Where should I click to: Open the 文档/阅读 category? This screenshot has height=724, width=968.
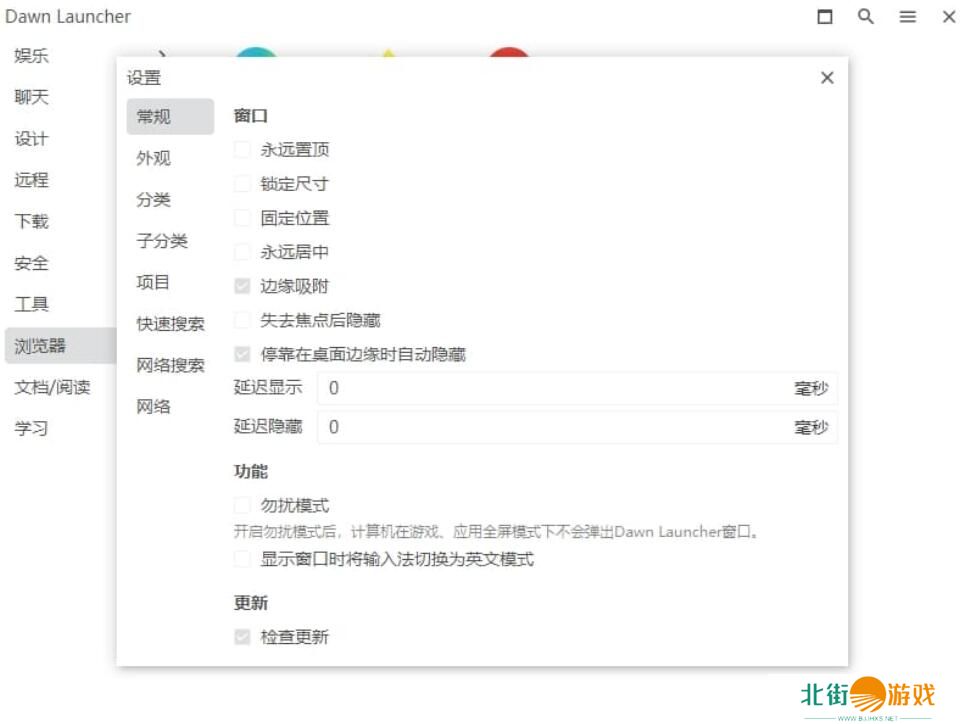click(52, 387)
